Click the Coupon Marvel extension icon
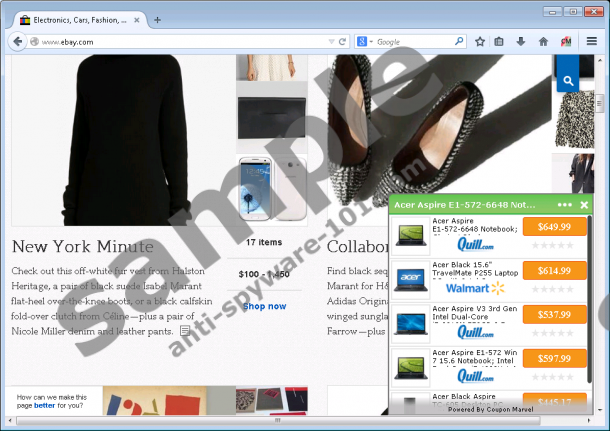The image size is (610, 431). (x=565, y=42)
